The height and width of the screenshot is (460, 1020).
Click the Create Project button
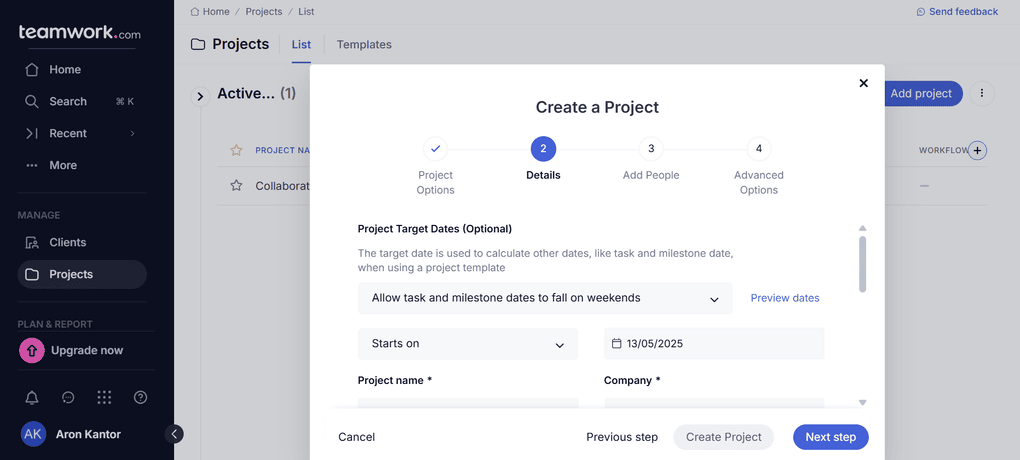point(723,437)
